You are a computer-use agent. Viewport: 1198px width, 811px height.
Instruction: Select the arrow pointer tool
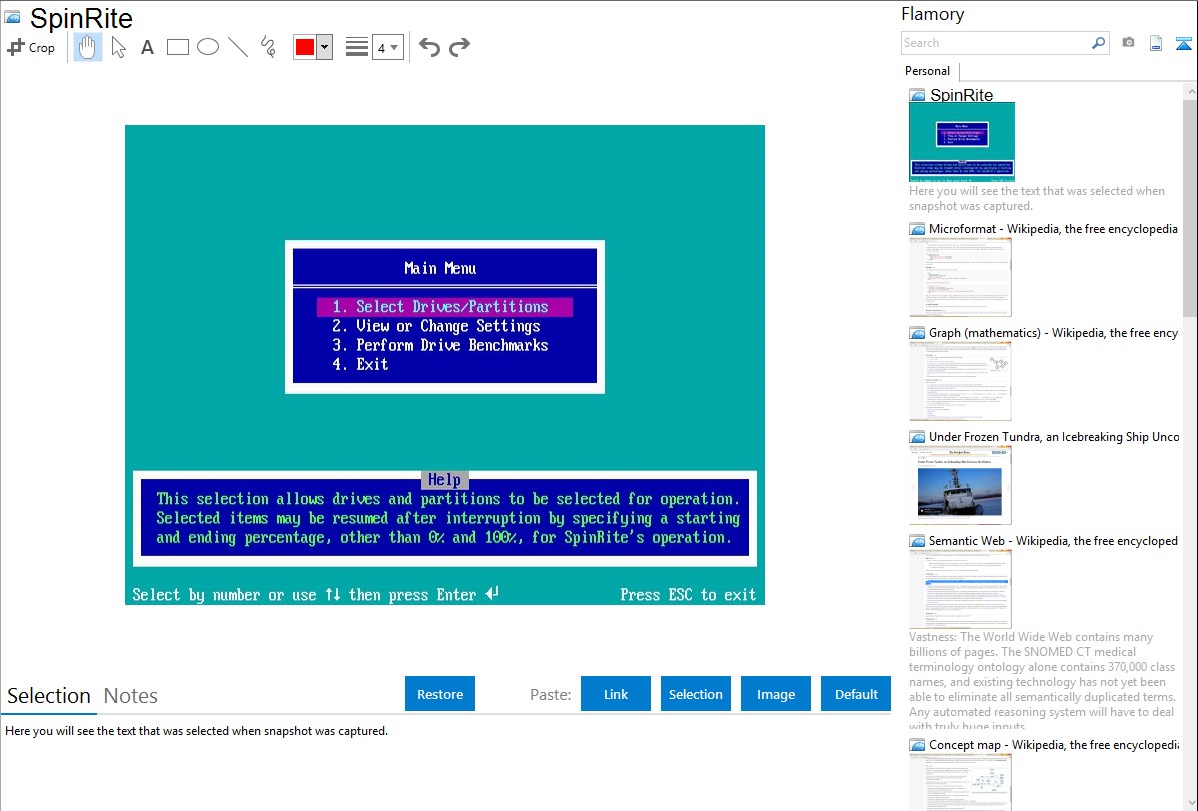118,47
